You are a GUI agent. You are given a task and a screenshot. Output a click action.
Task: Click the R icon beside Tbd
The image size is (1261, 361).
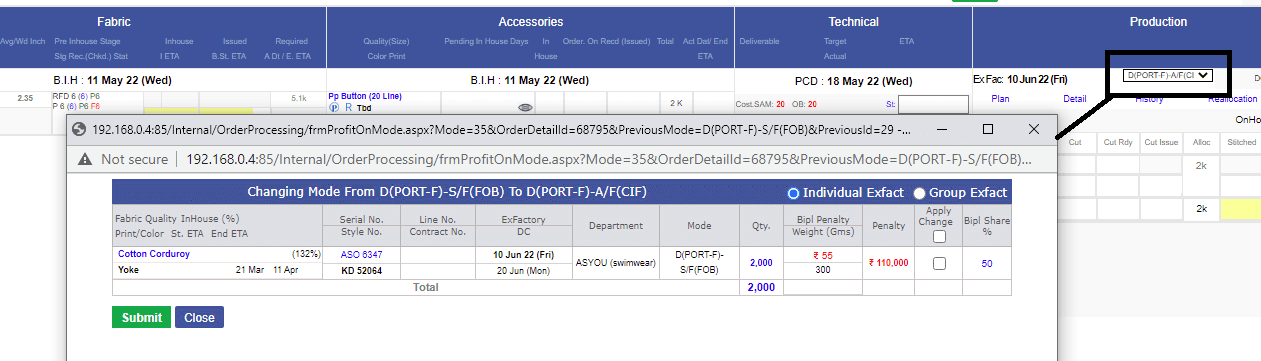(348, 107)
